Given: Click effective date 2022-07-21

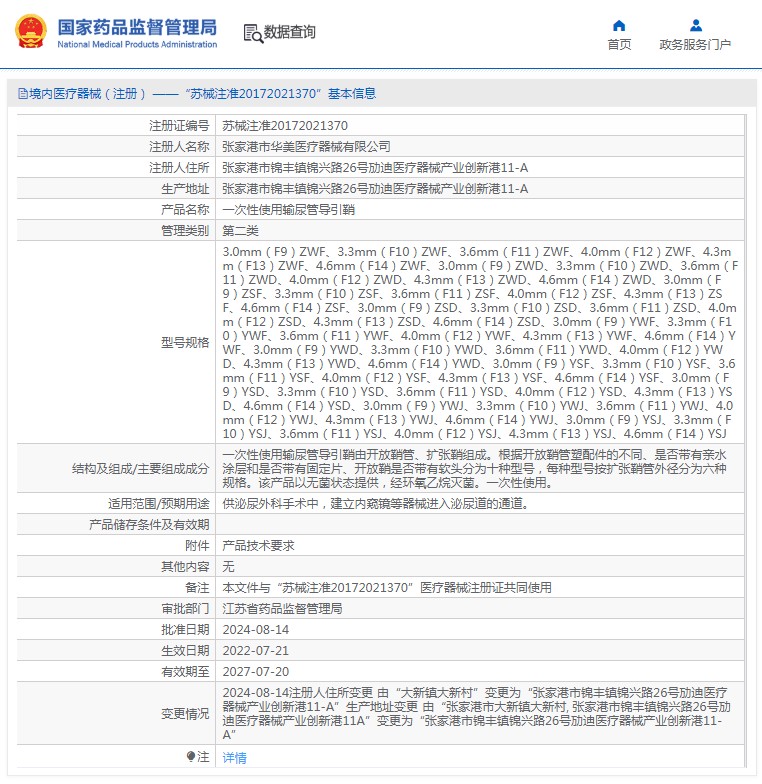Looking at the screenshot, I should click(256, 650).
